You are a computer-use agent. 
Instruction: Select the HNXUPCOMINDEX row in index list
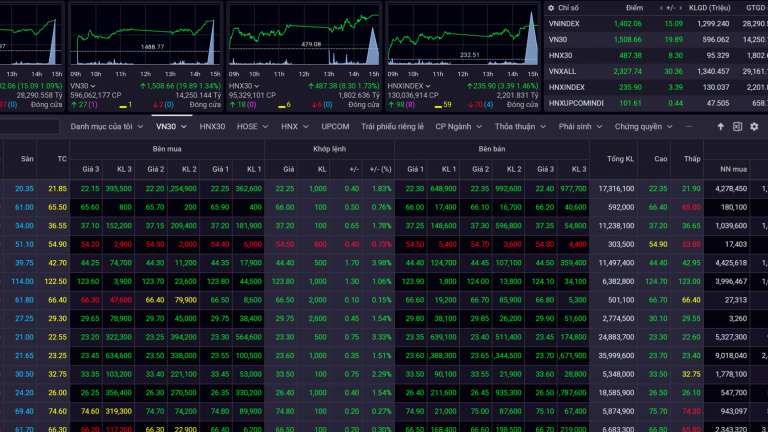point(656,103)
